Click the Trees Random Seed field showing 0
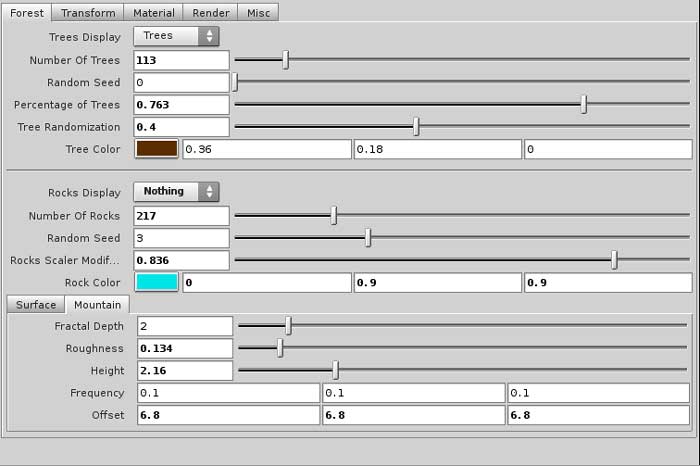Viewport: 700px width, 466px height. [x=181, y=83]
